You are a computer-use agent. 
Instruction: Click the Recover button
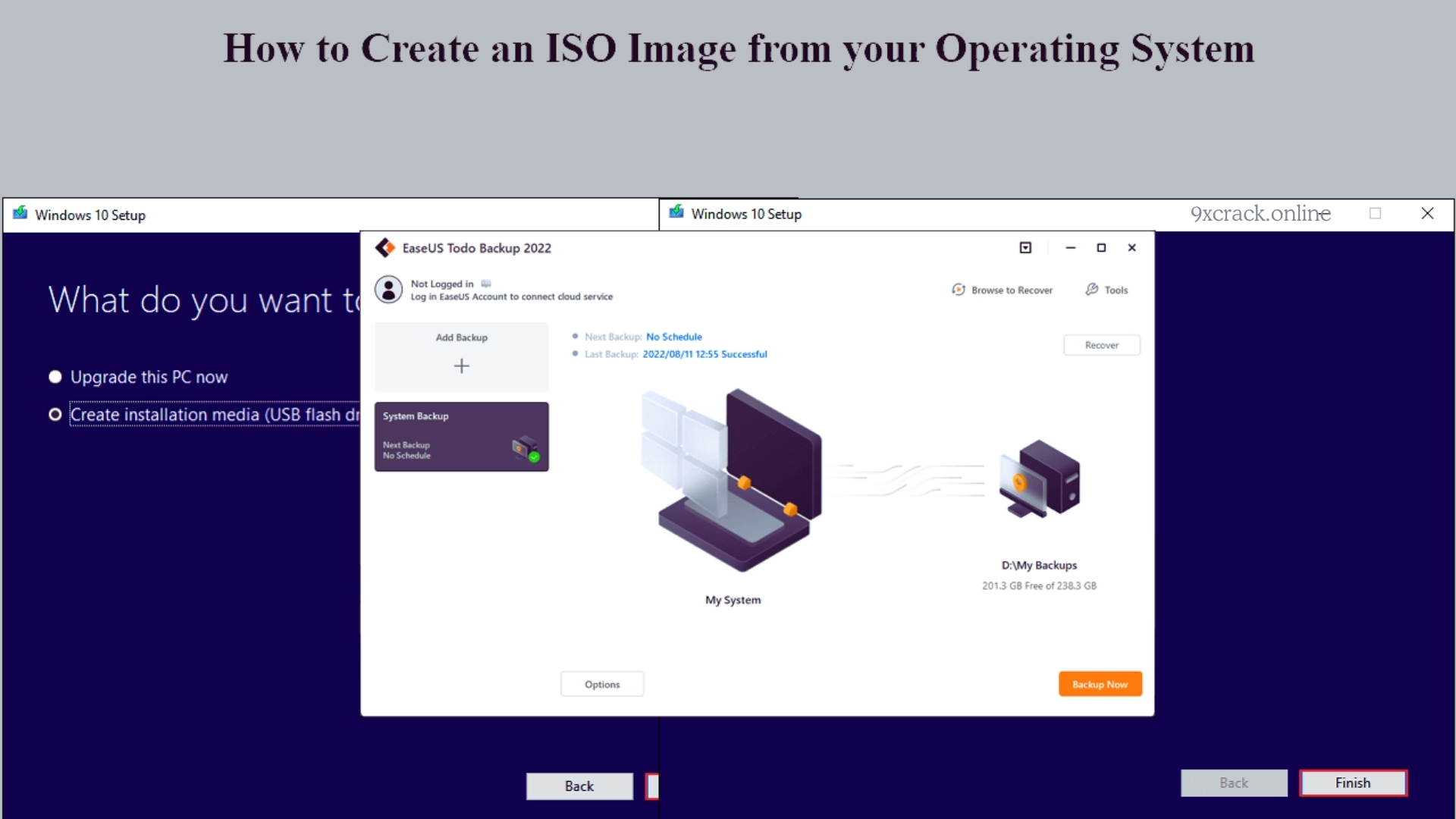click(1102, 345)
